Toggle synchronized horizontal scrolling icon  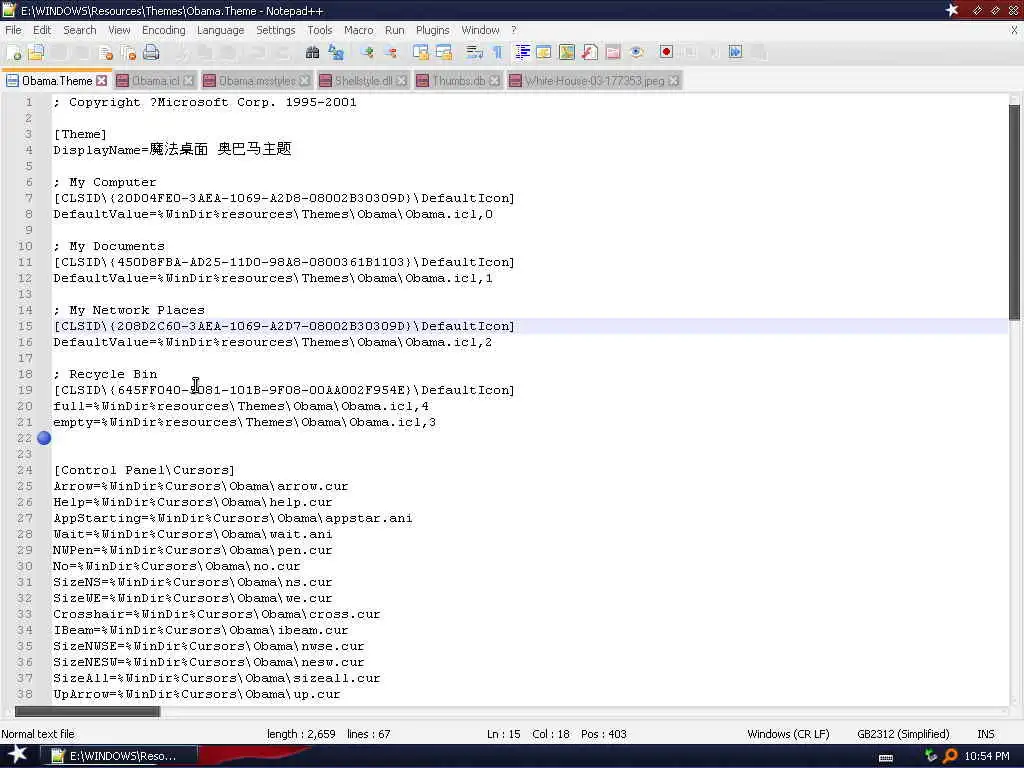[x=444, y=53]
